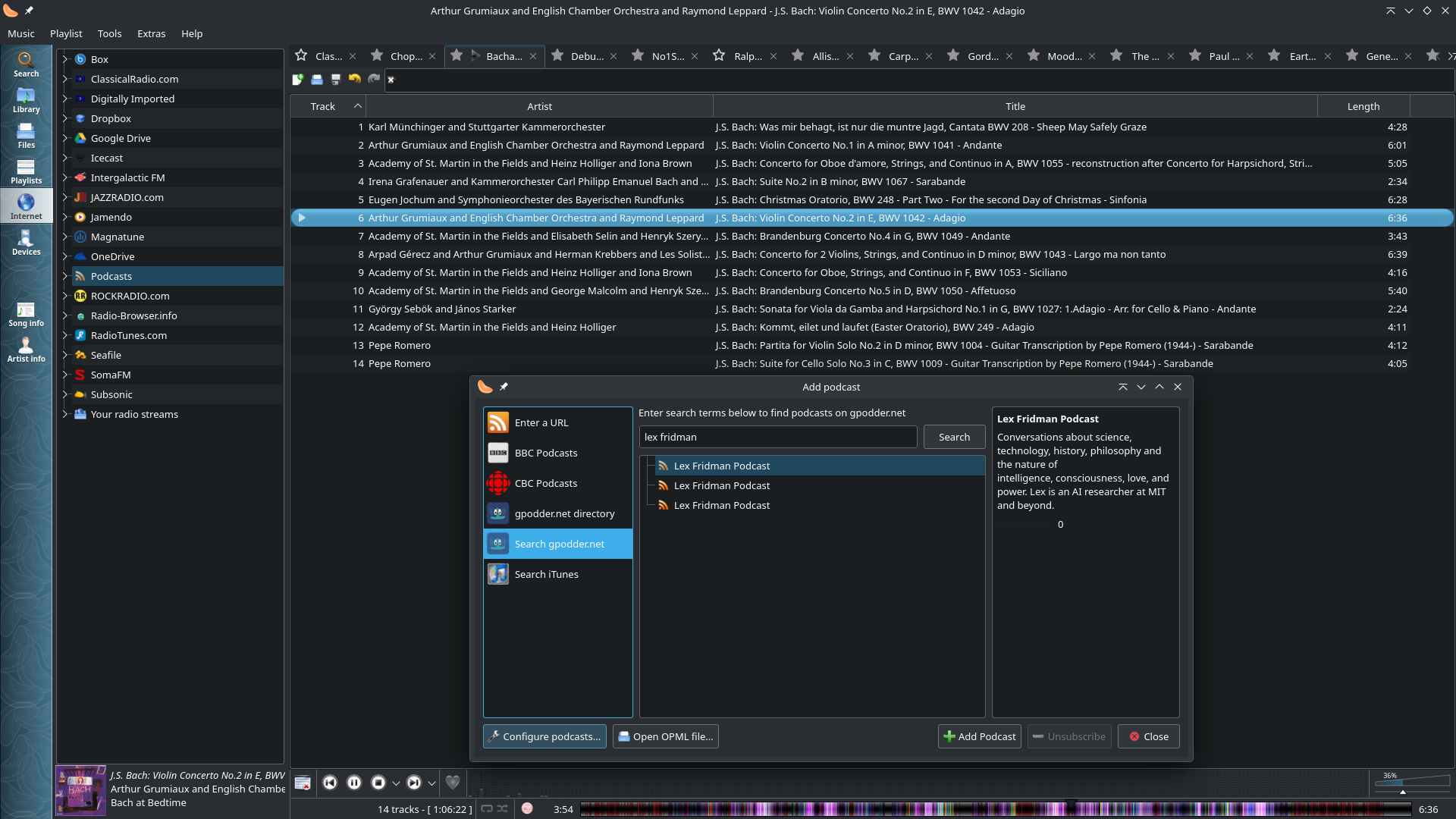Open the Search sidebar tab
Viewport: 1456px width, 819px height.
pyautogui.click(x=26, y=64)
